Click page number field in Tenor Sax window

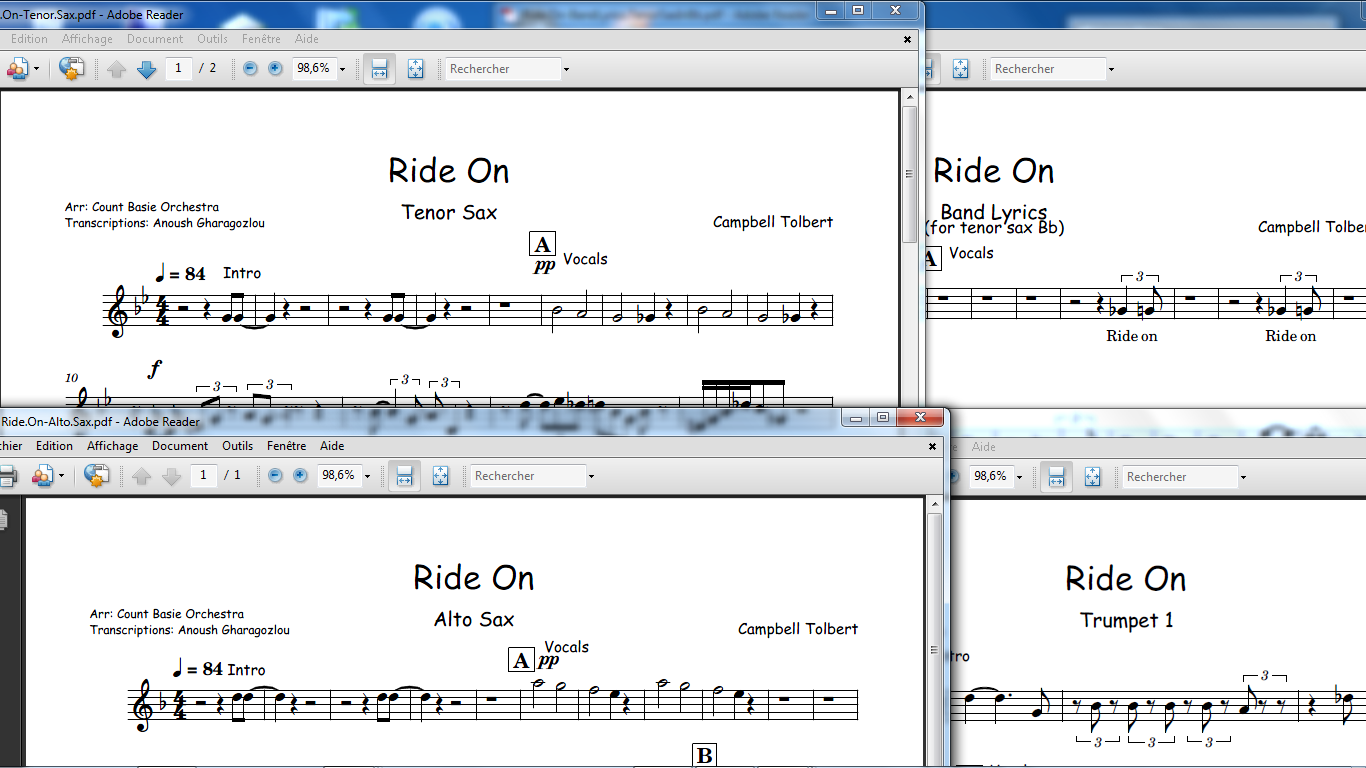pos(179,69)
